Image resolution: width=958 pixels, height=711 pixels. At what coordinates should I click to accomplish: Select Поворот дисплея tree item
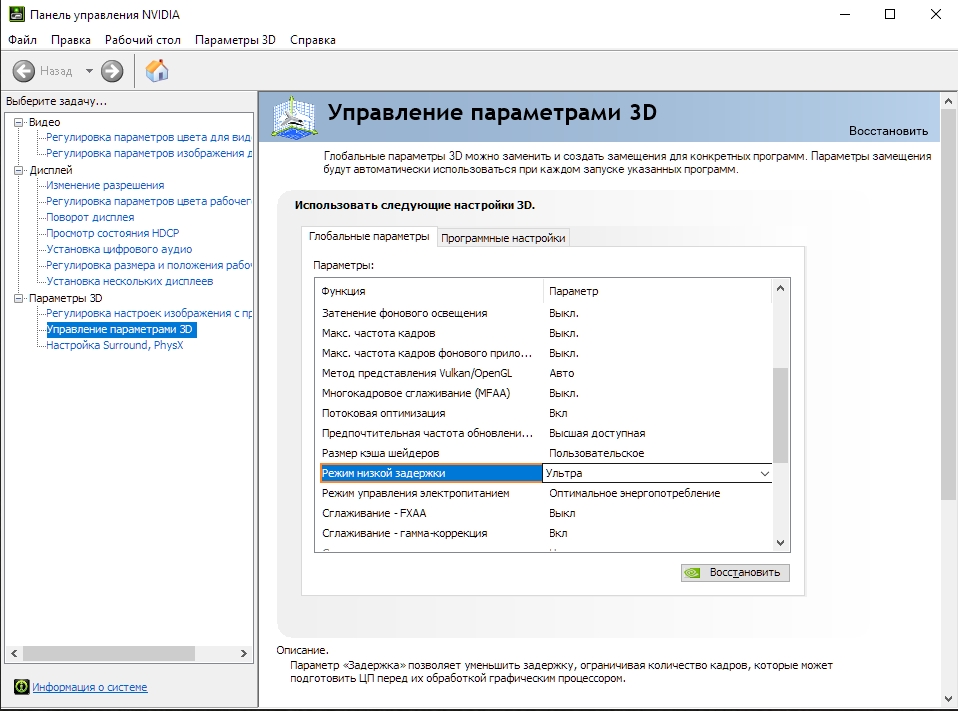pyautogui.click(x=90, y=217)
